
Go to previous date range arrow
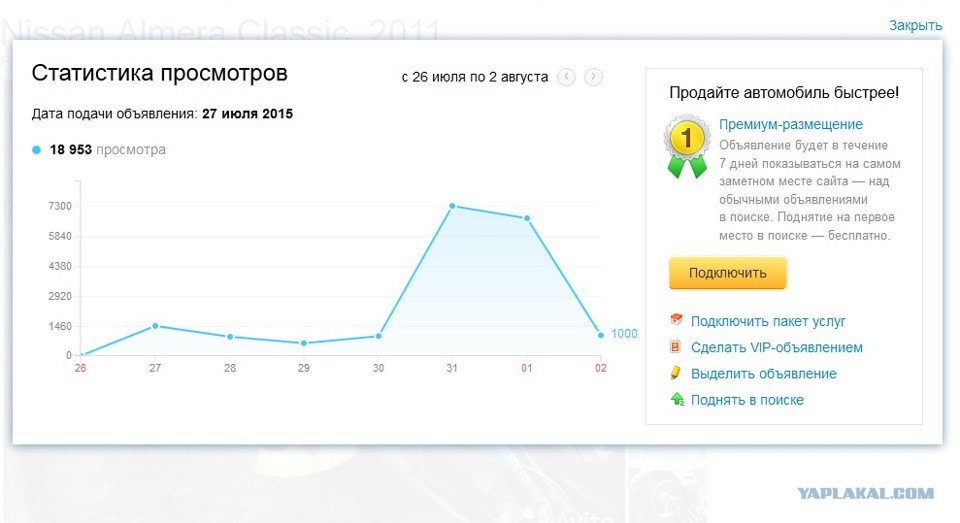[x=566, y=77]
